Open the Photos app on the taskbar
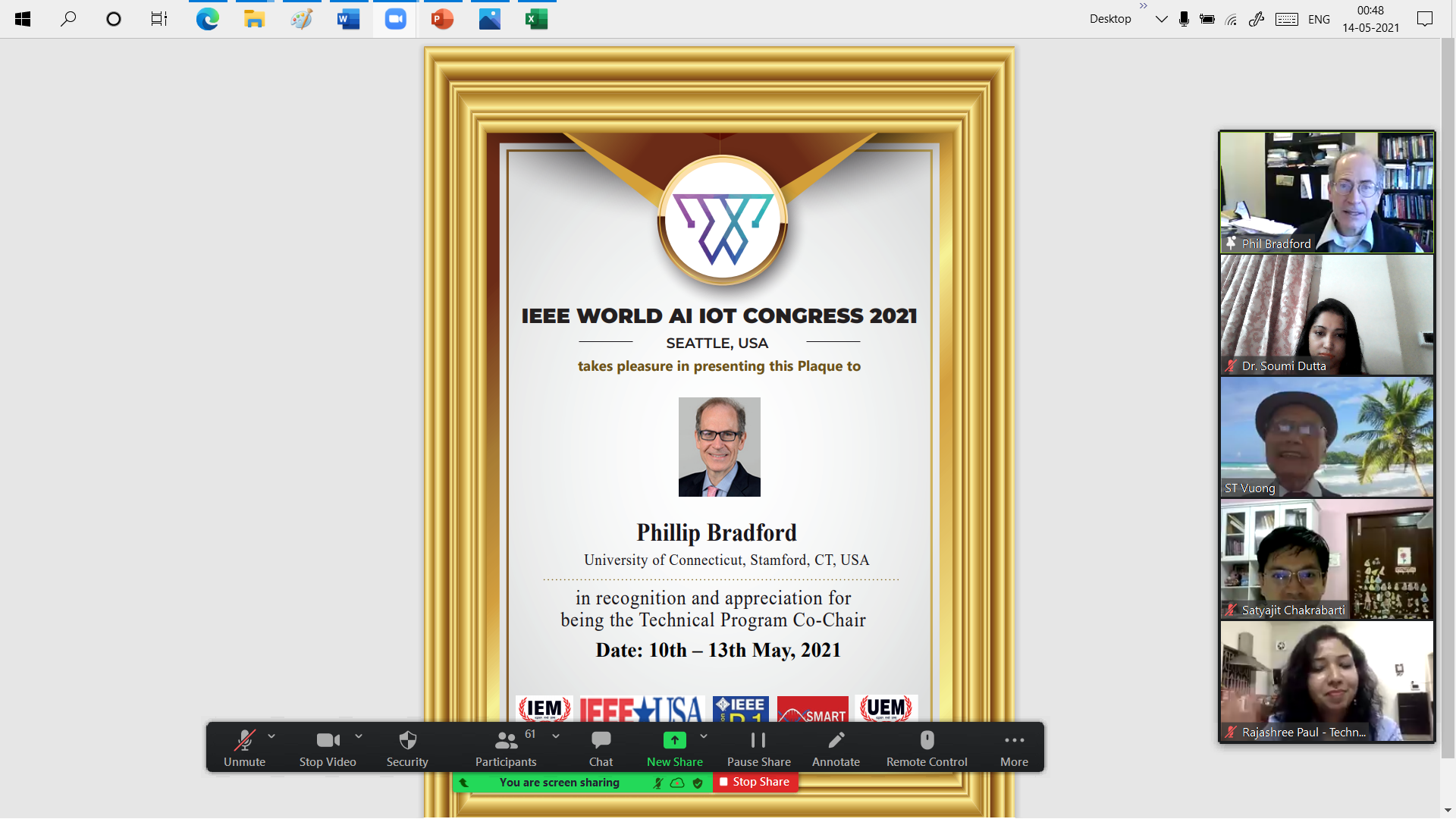This screenshot has width=1456, height=819. tap(489, 19)
